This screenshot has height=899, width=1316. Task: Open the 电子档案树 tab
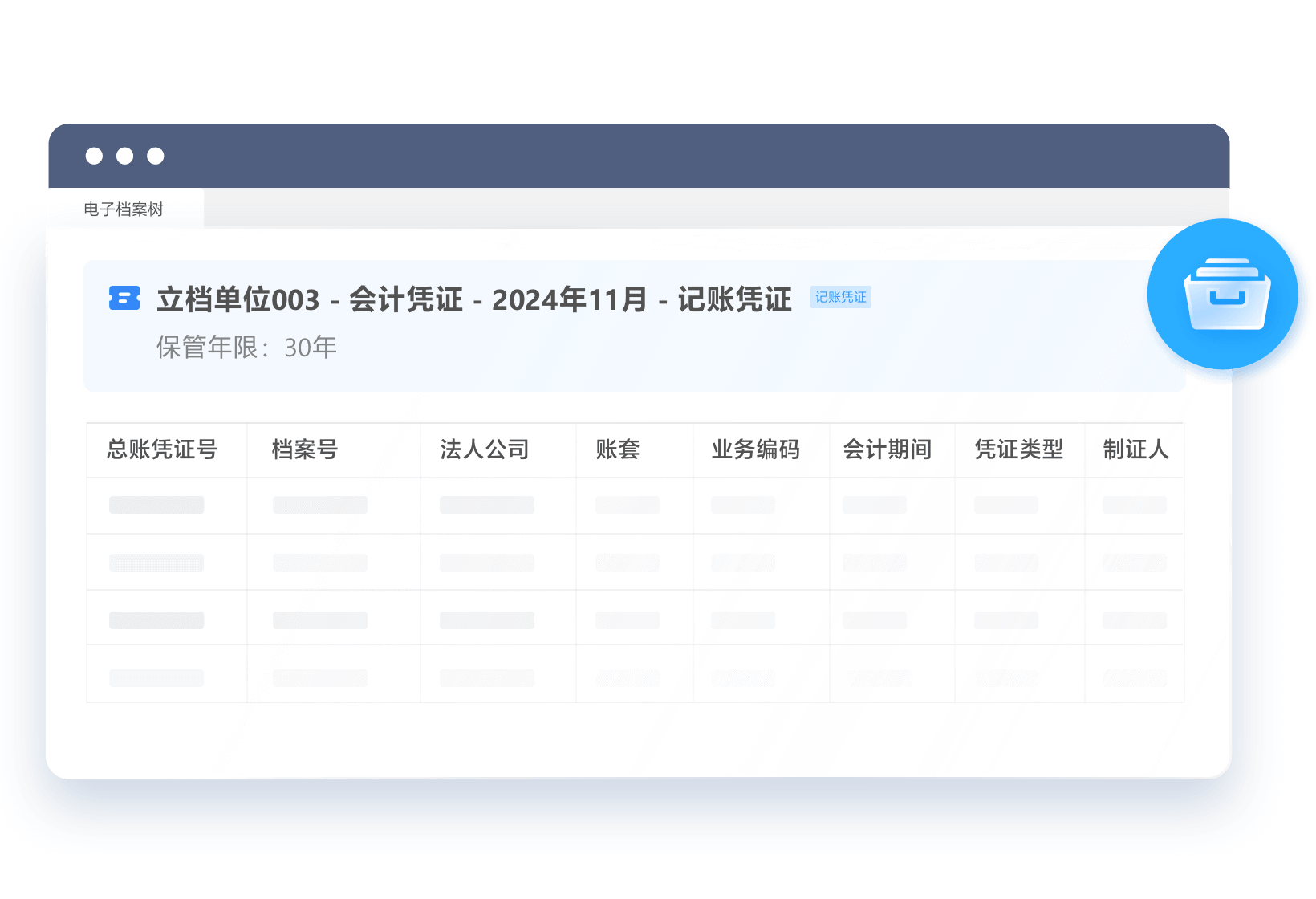coord(124,209)
